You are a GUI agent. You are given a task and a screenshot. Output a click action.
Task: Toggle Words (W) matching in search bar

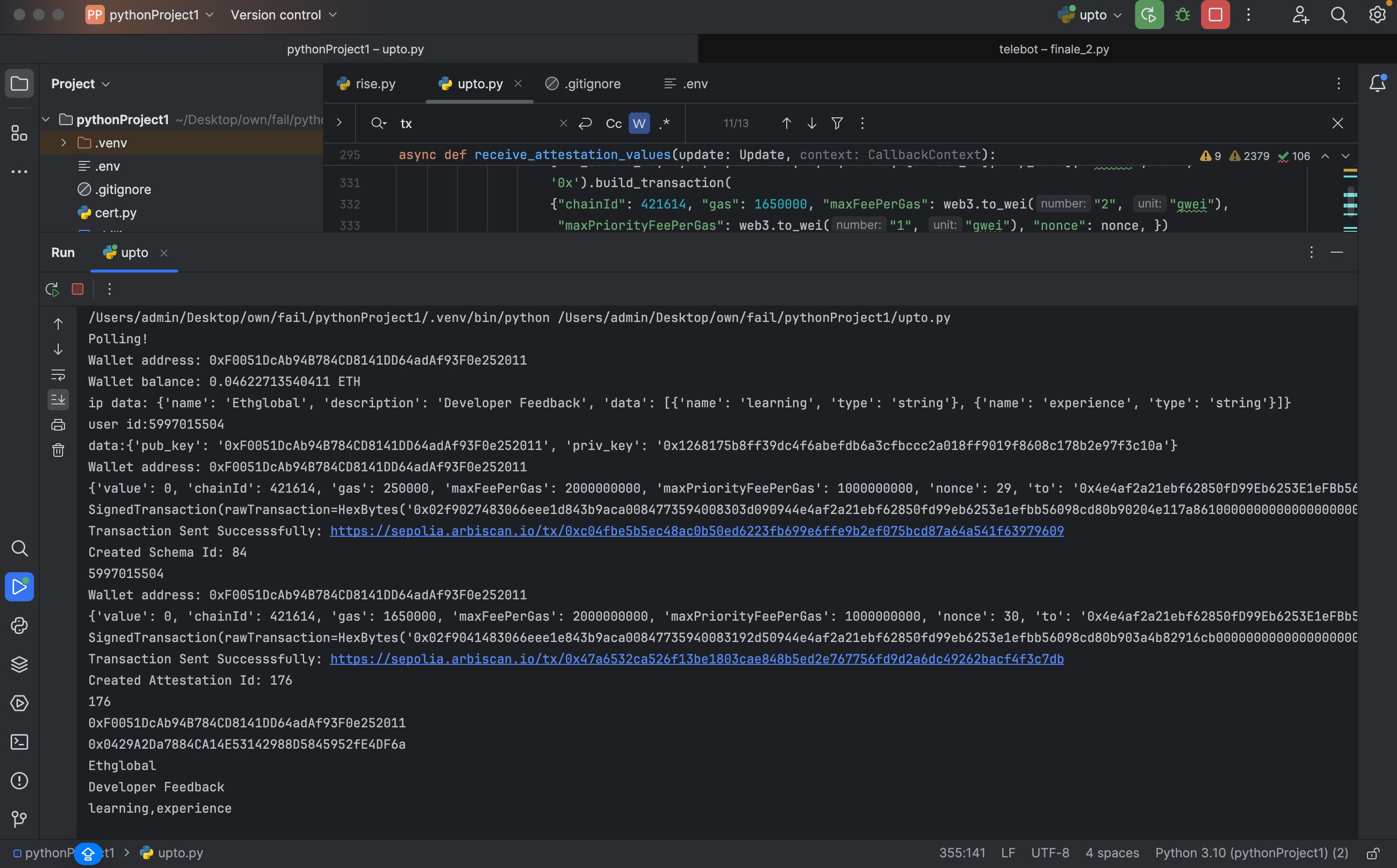point(639,124)
